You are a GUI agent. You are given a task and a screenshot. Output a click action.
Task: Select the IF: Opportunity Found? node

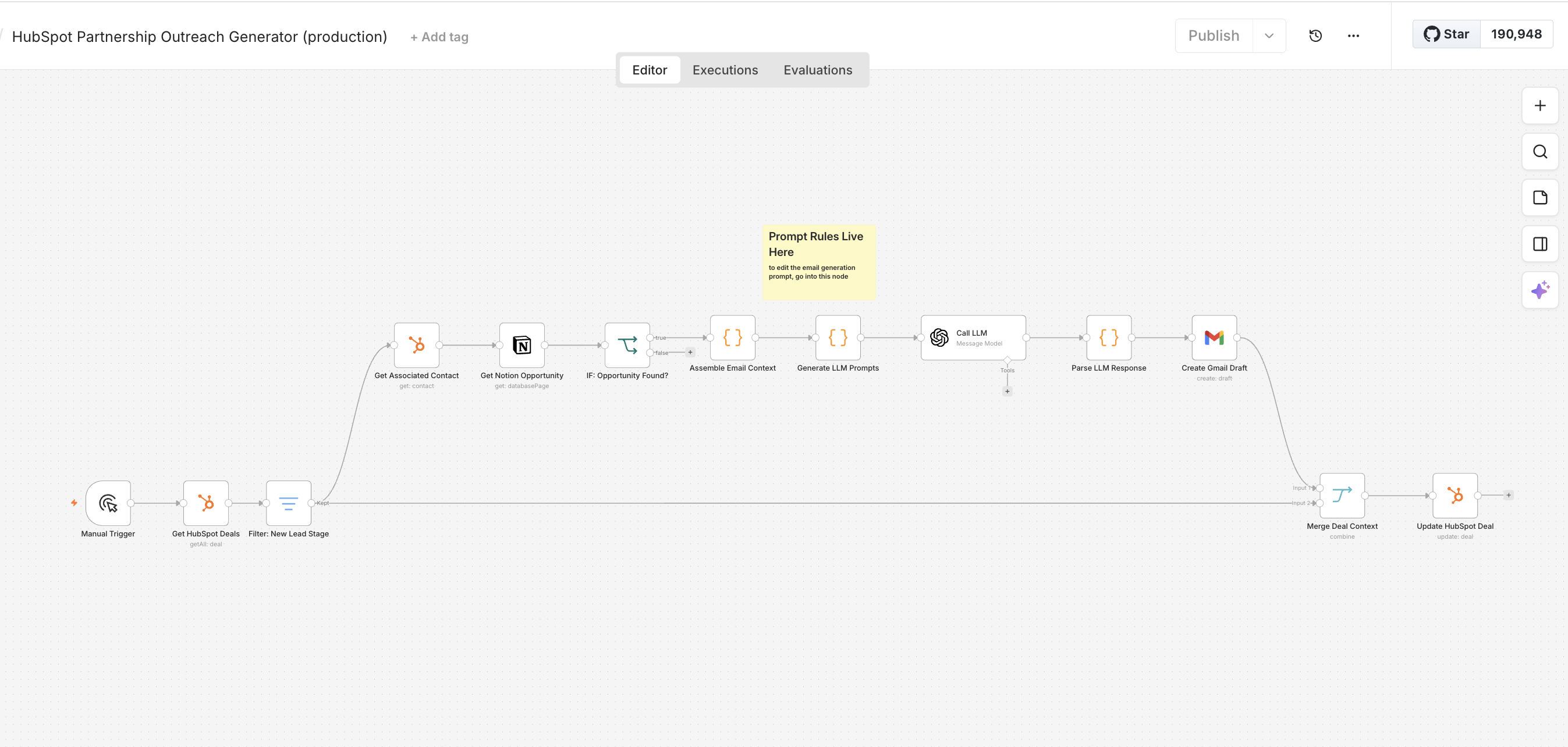click(627, 345)
